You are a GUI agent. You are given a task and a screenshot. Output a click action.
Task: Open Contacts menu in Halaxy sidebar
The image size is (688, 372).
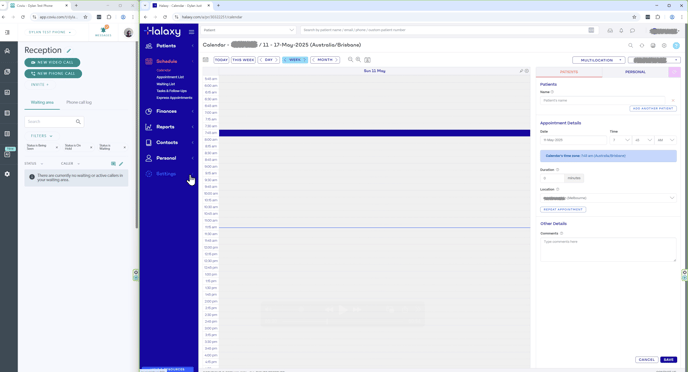click(x=167, y=143)
